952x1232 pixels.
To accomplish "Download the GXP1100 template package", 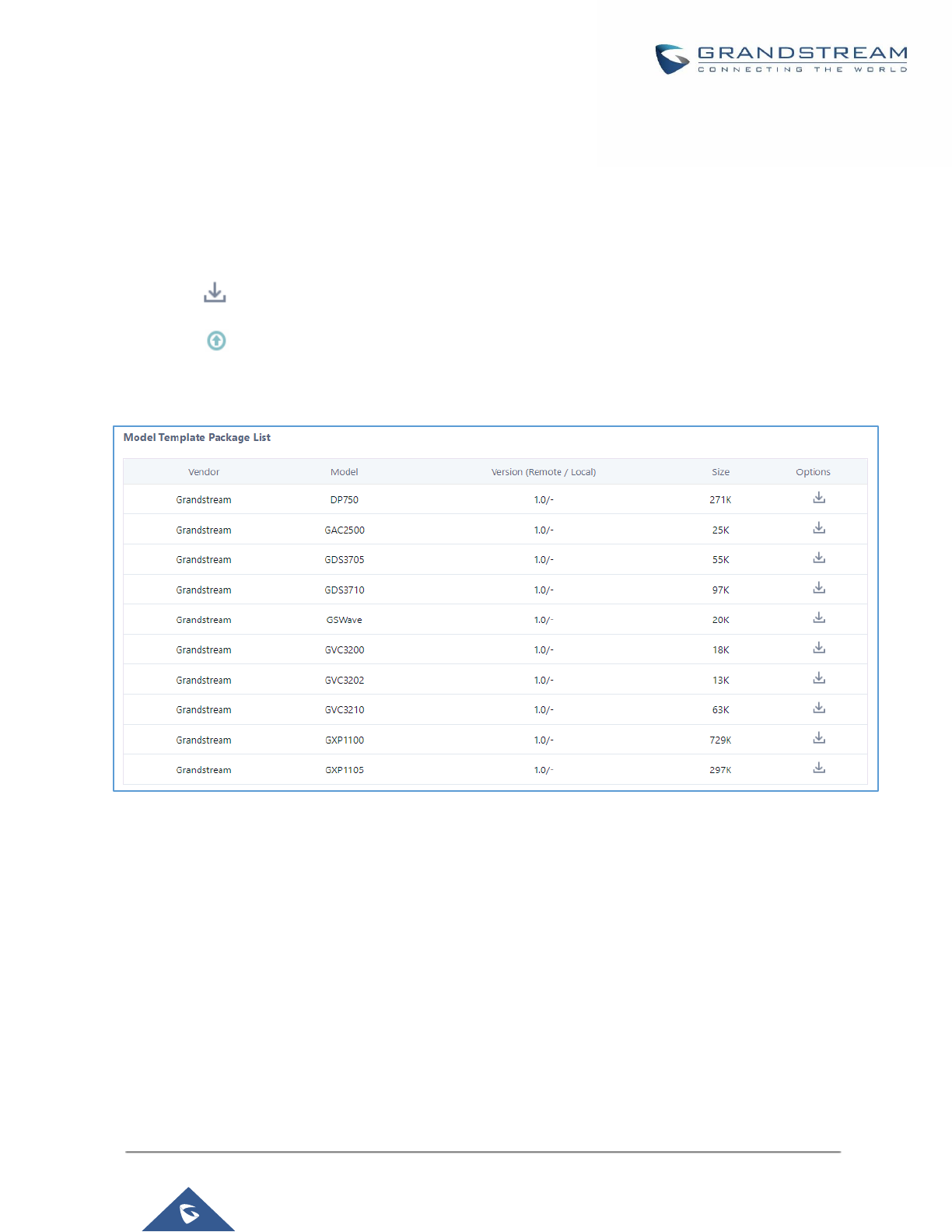I will (x=819, y=738).
